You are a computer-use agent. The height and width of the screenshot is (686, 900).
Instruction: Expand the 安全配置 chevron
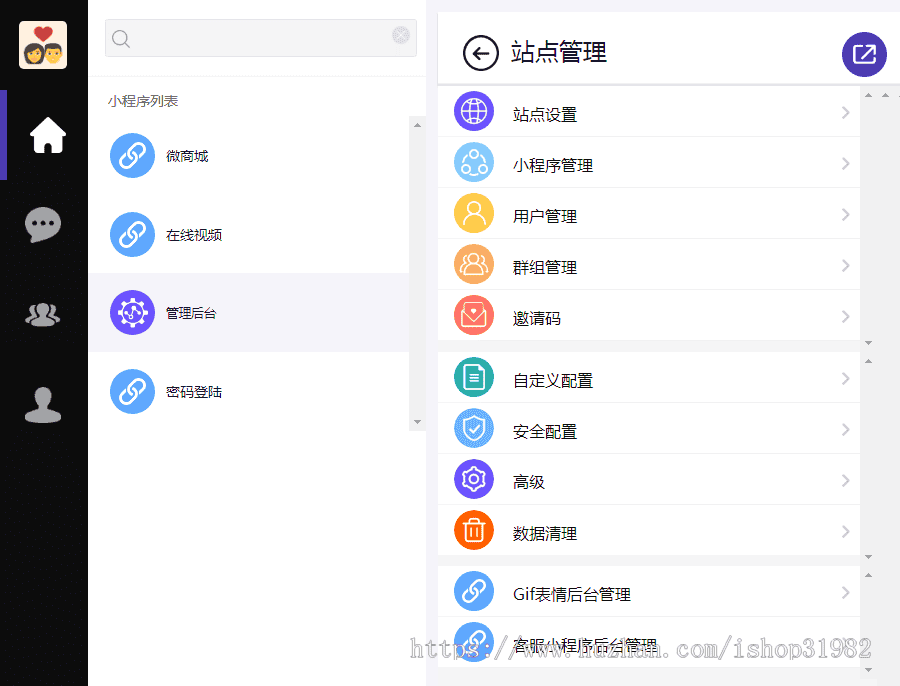(845, 429)
